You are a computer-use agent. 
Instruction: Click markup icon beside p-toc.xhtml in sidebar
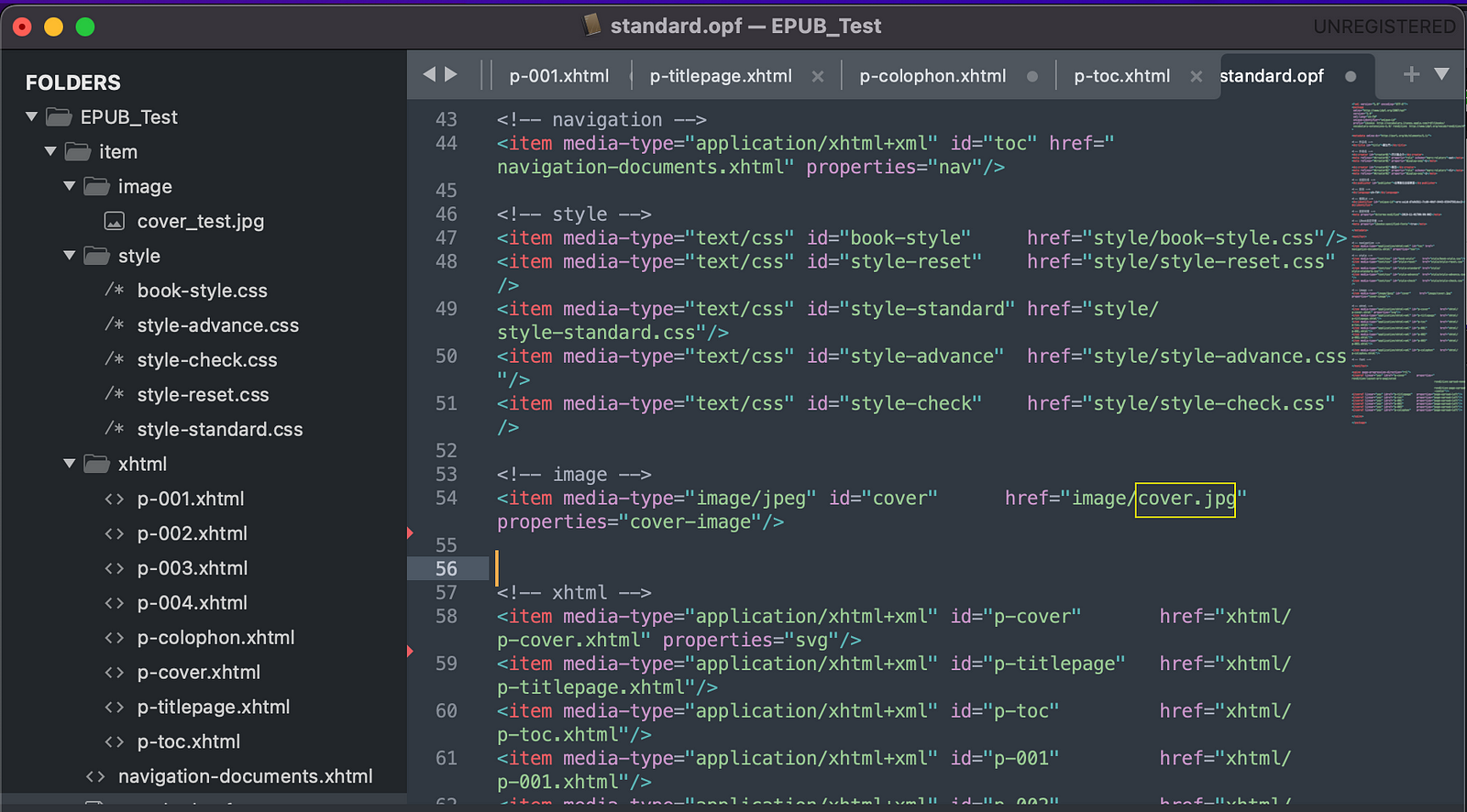(115, 742)
